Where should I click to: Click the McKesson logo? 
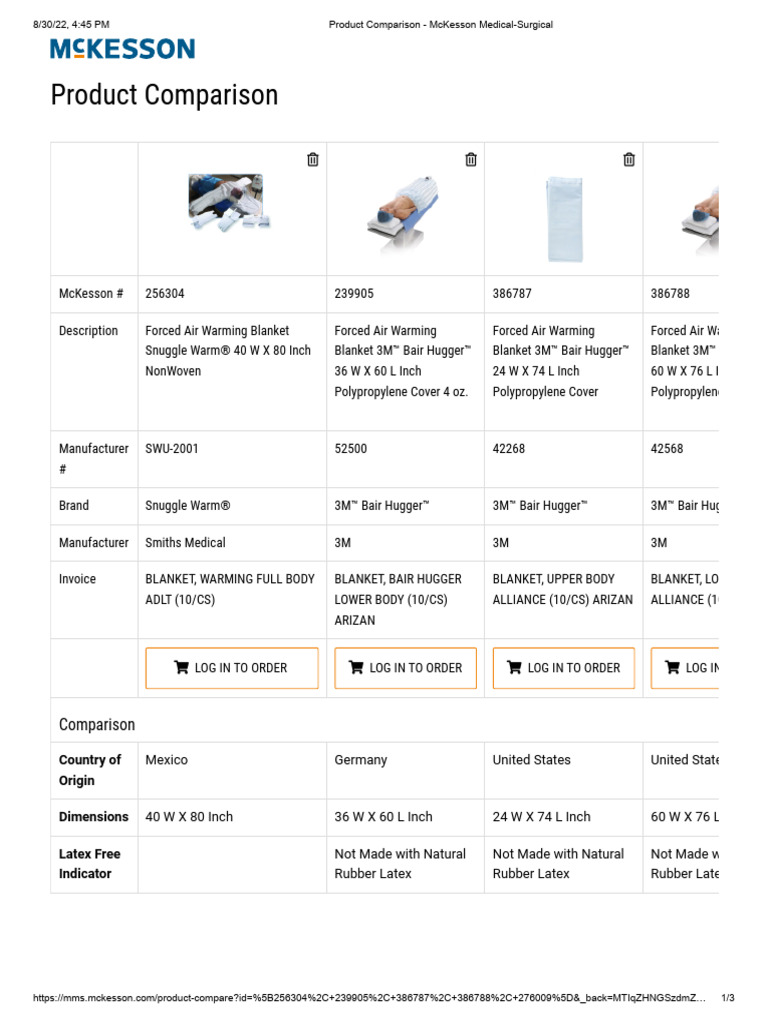coord(123,49)
